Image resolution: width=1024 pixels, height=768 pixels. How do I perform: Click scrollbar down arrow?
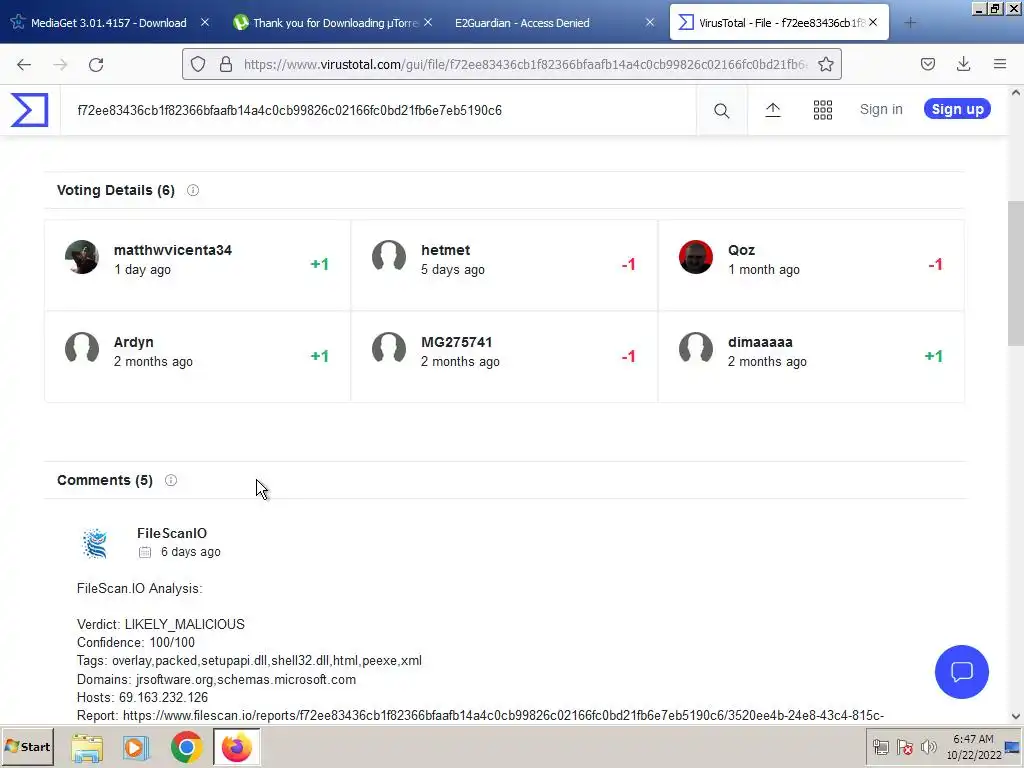pyautogui.click(x=1016, y=716)
